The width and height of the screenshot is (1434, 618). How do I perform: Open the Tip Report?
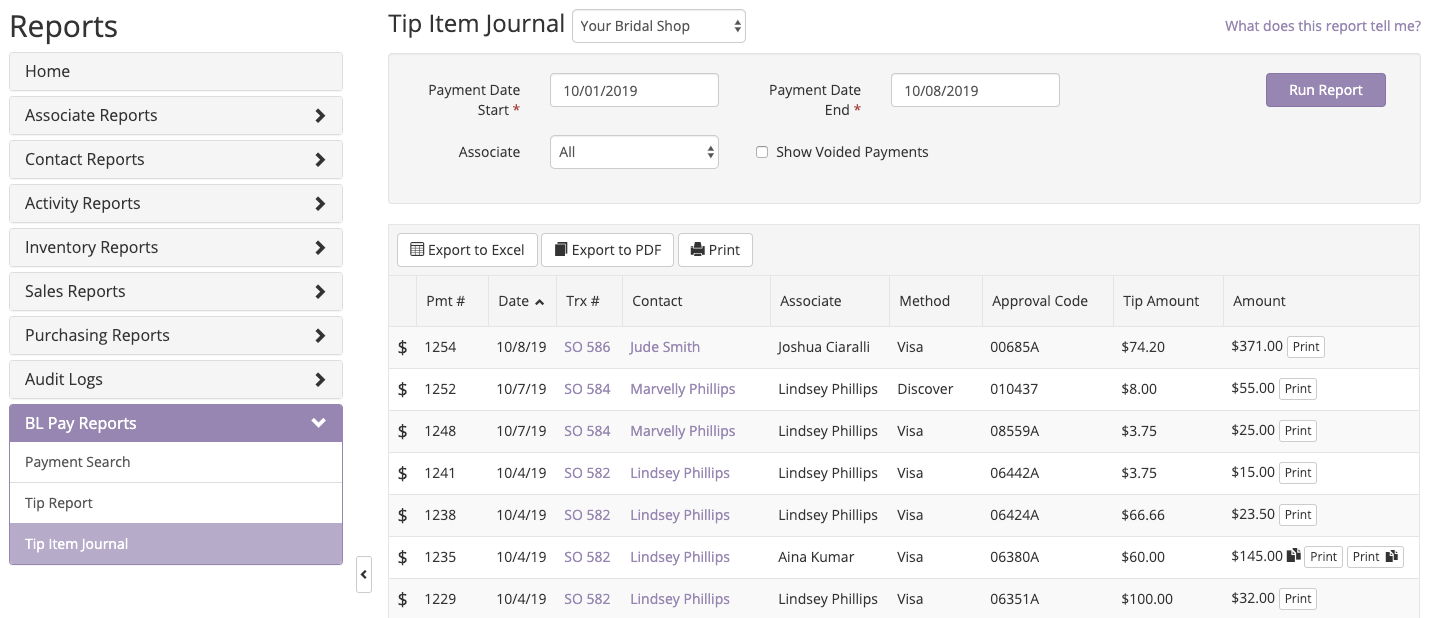coord(176,503)
